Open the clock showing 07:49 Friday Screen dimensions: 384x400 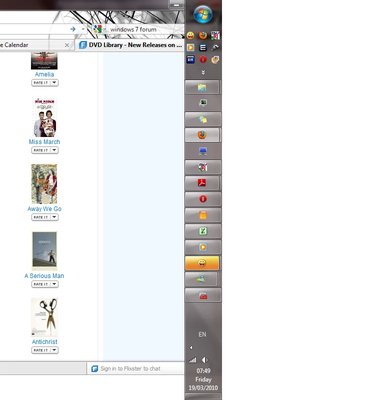pyautogui.click(x=203, y=379)
